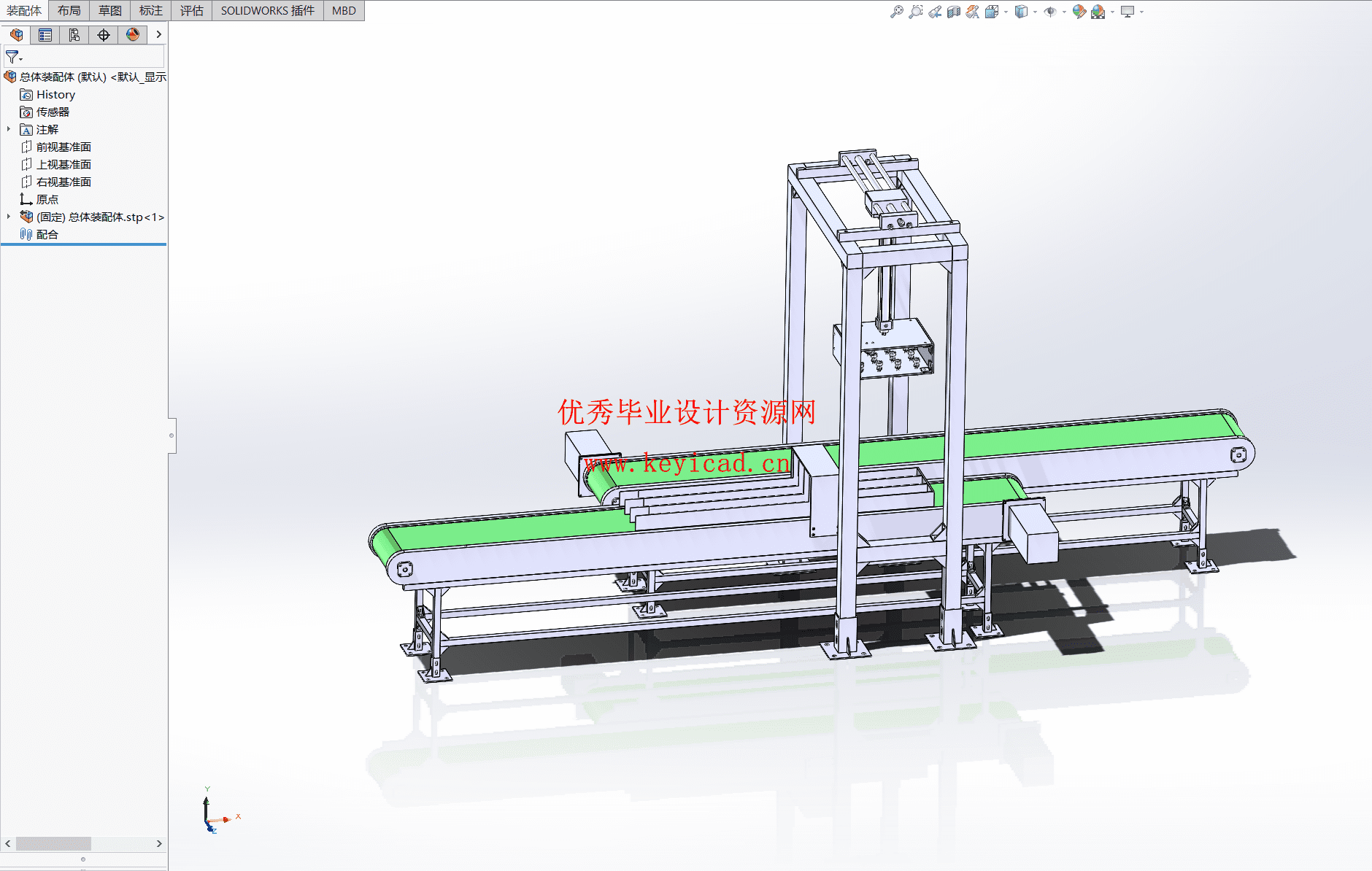Switch to the 草图 tab
This screenshot has width=1372, height=871.
[110, 10]
